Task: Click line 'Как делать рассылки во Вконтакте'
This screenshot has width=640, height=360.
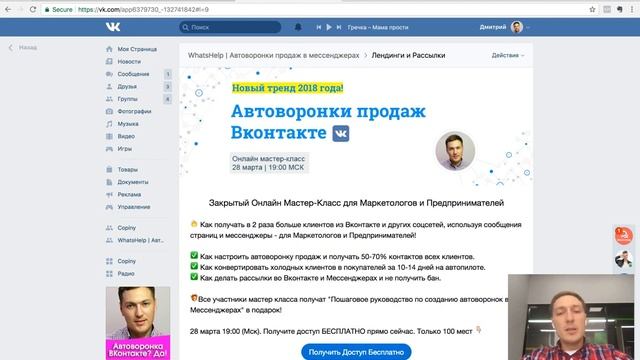Action: point(320,278)
